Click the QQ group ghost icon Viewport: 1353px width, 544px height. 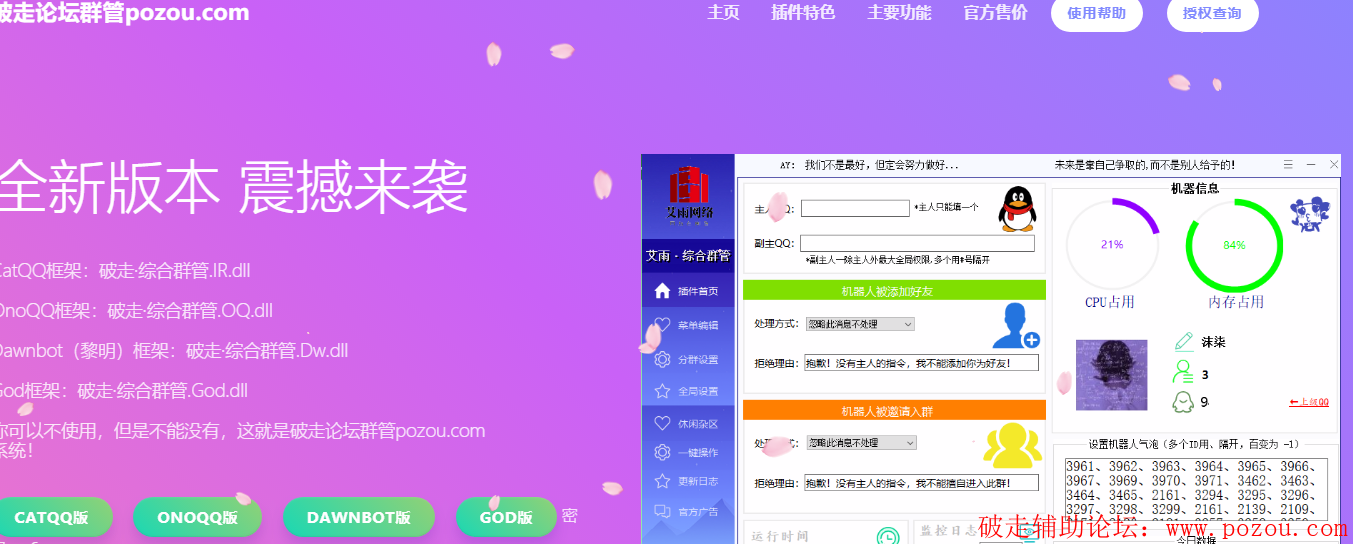pos(1183,402)
